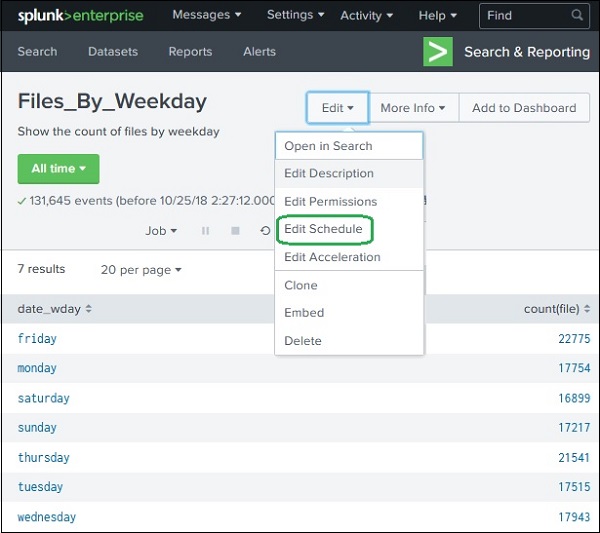Expand the Job dropdown menu
This screenshot has height=533, width=600.
[161, 231]
